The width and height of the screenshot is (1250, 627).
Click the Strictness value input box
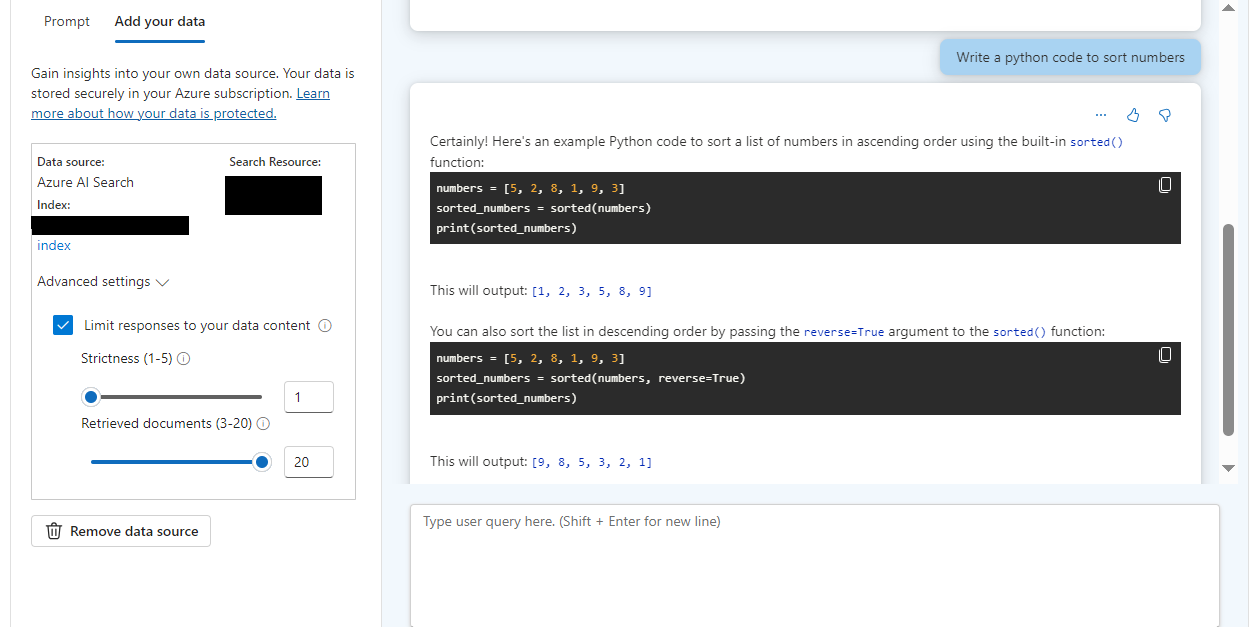308,397
